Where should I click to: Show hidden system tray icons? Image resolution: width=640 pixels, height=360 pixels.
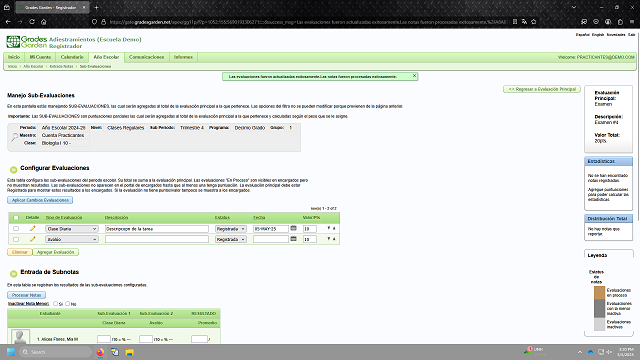(580, 352)
